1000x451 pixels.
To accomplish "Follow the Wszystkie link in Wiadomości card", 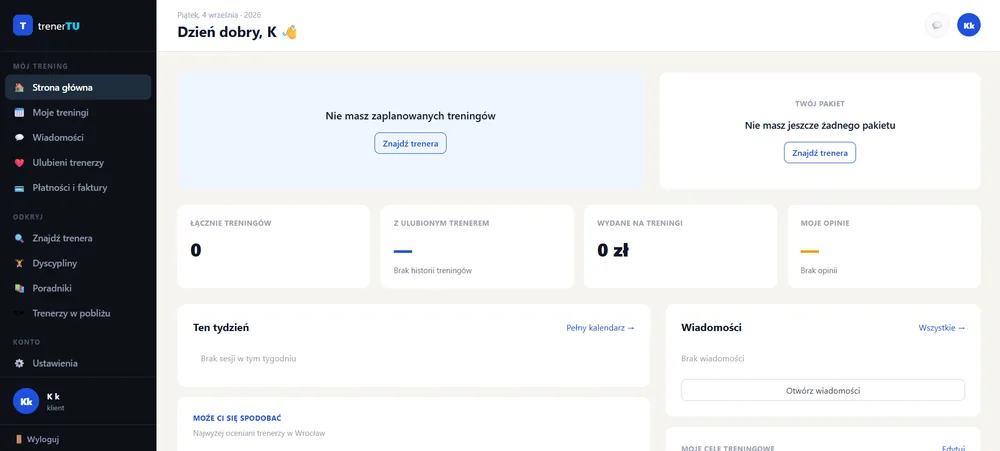I will (941, 328).
